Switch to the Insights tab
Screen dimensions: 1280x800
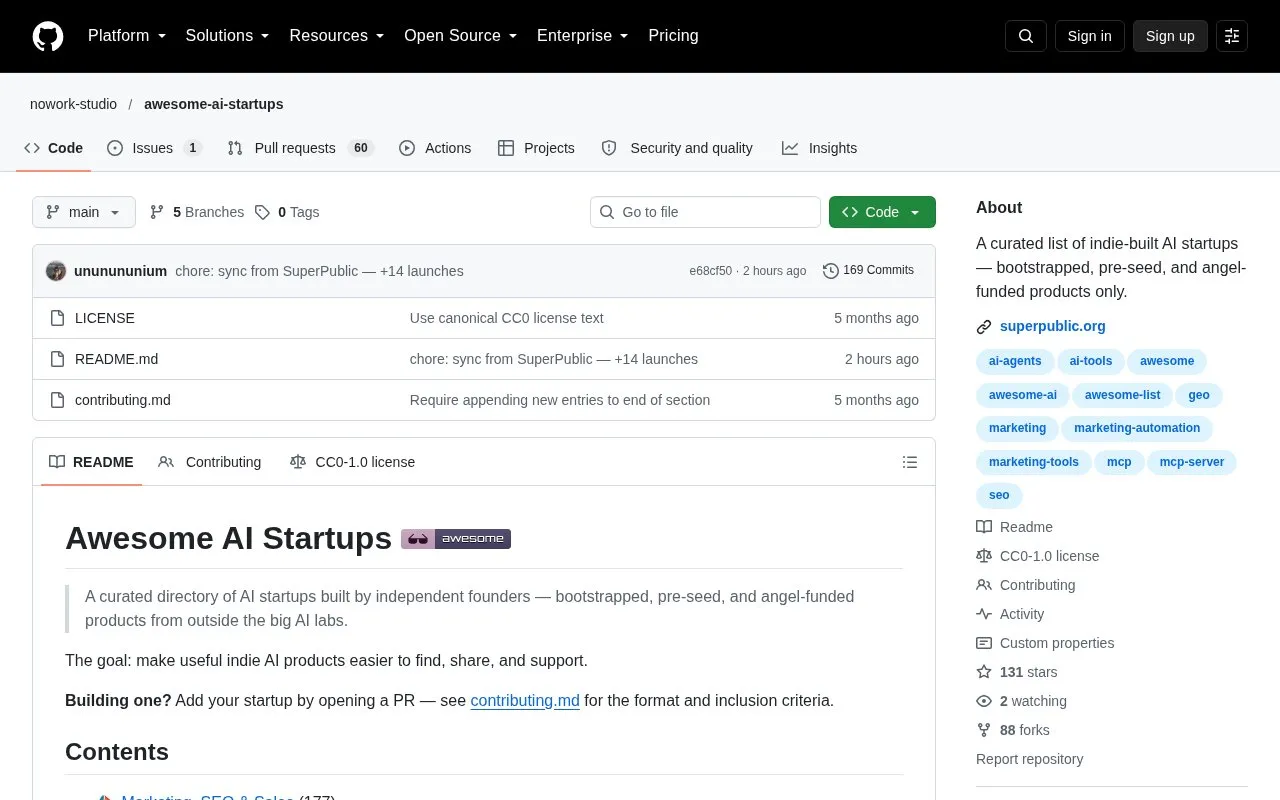[820, 148]
